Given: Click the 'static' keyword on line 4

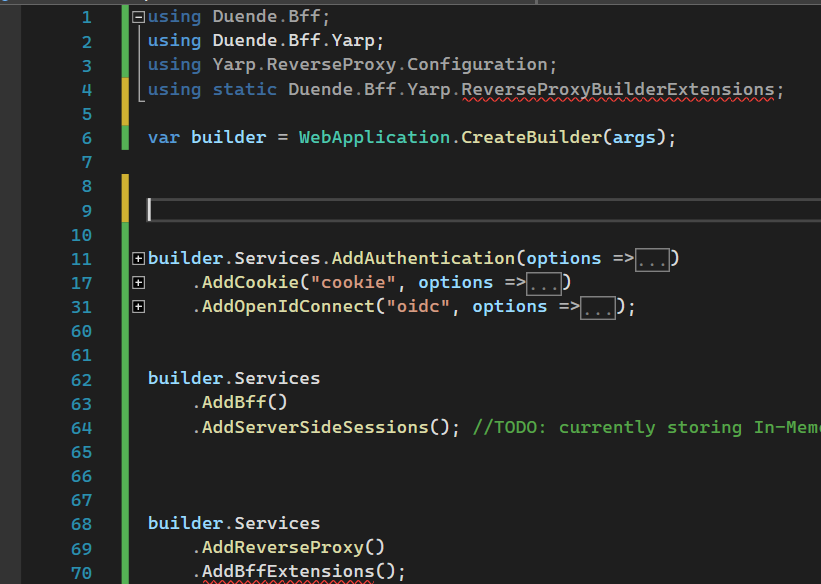Looking at the screenshot, I should (245, 90).
